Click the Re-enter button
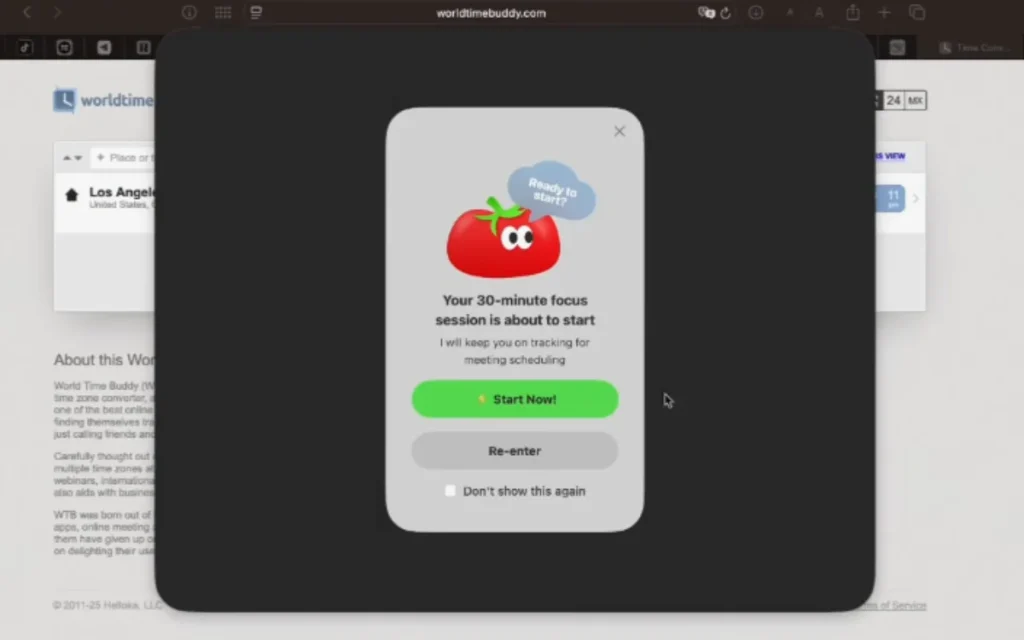The height and width of the screenshot is (640, 1024). click(x=514, y=451)
